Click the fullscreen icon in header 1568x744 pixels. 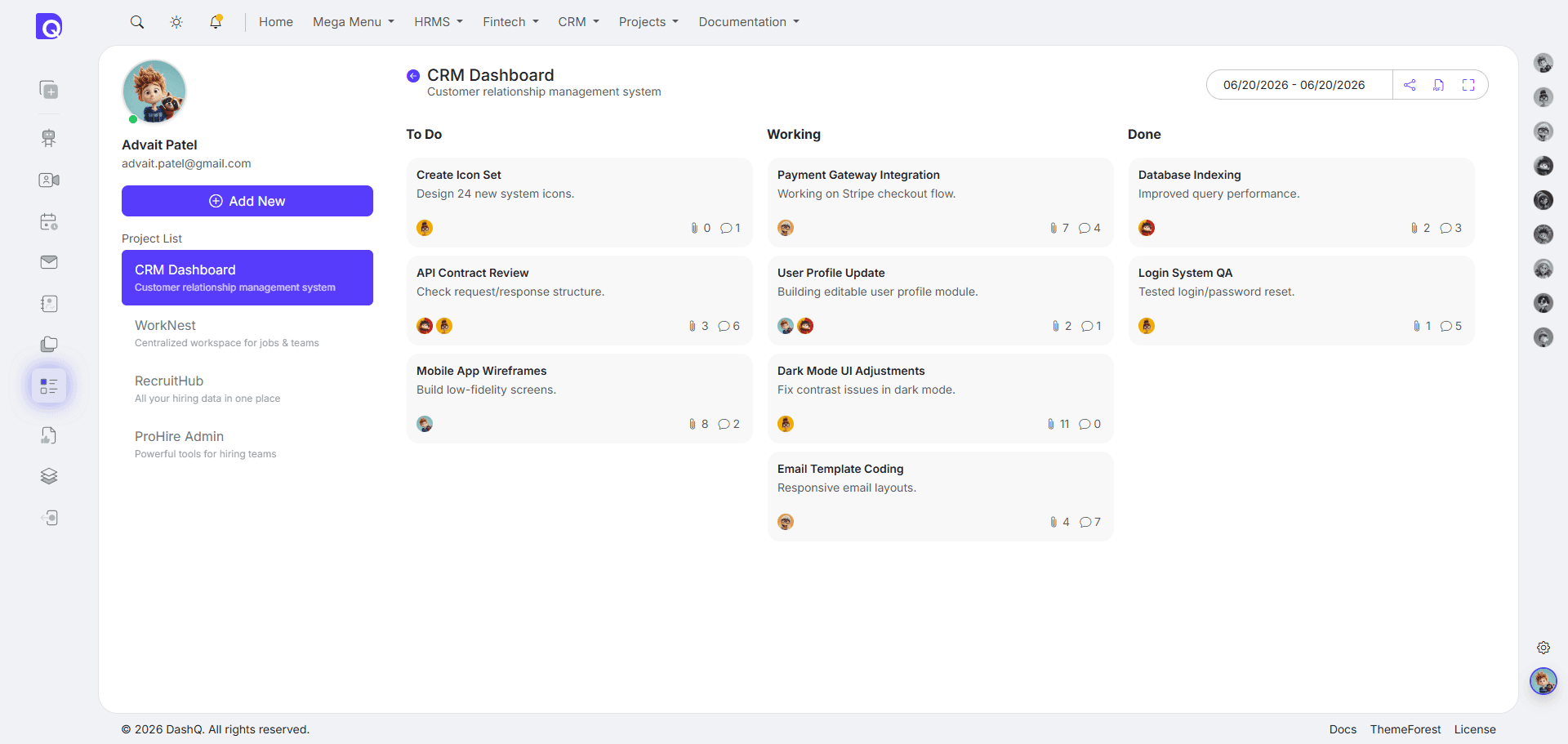point(1468,85)
